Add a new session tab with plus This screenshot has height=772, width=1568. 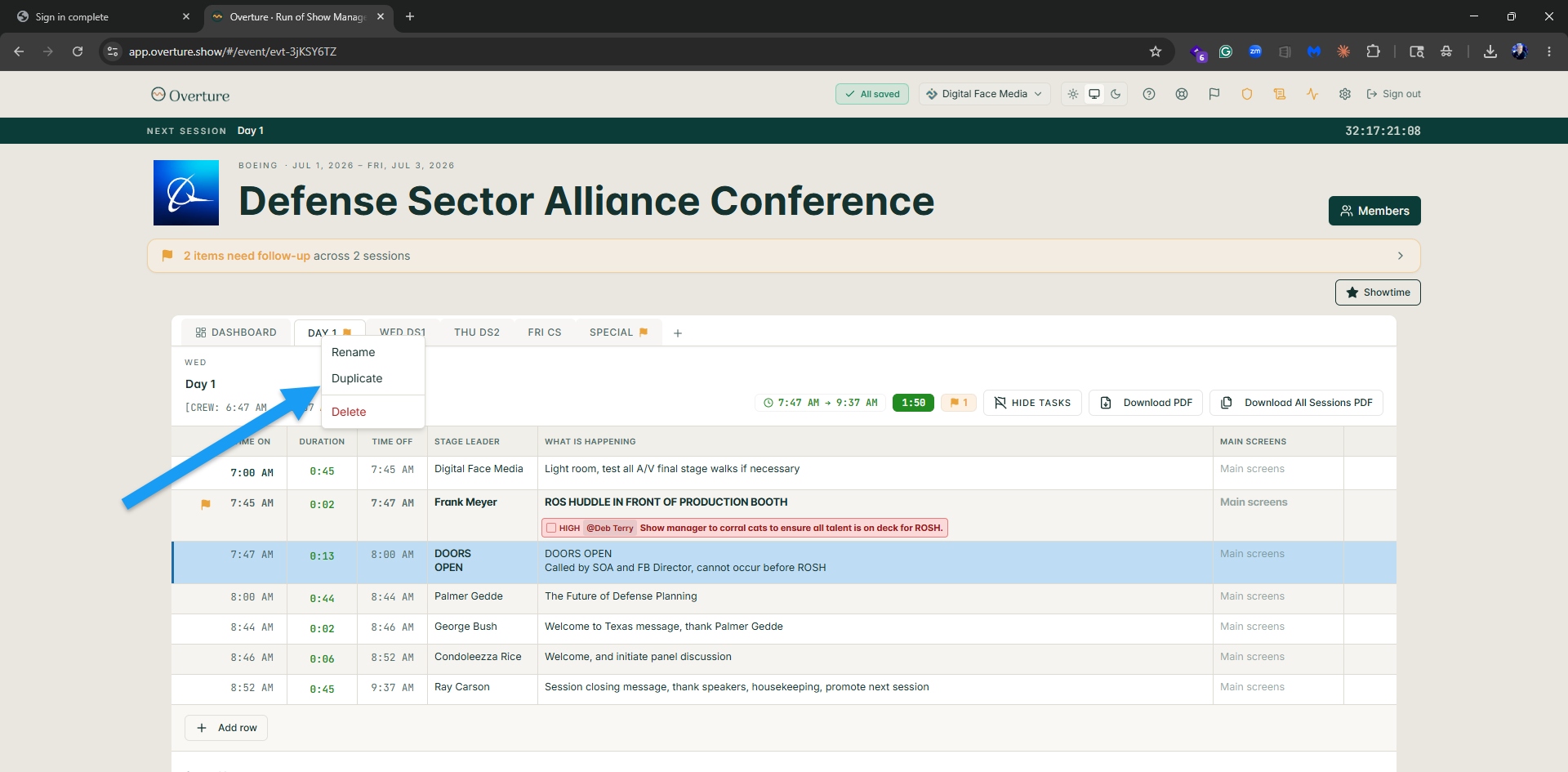(x=678, y=333)
